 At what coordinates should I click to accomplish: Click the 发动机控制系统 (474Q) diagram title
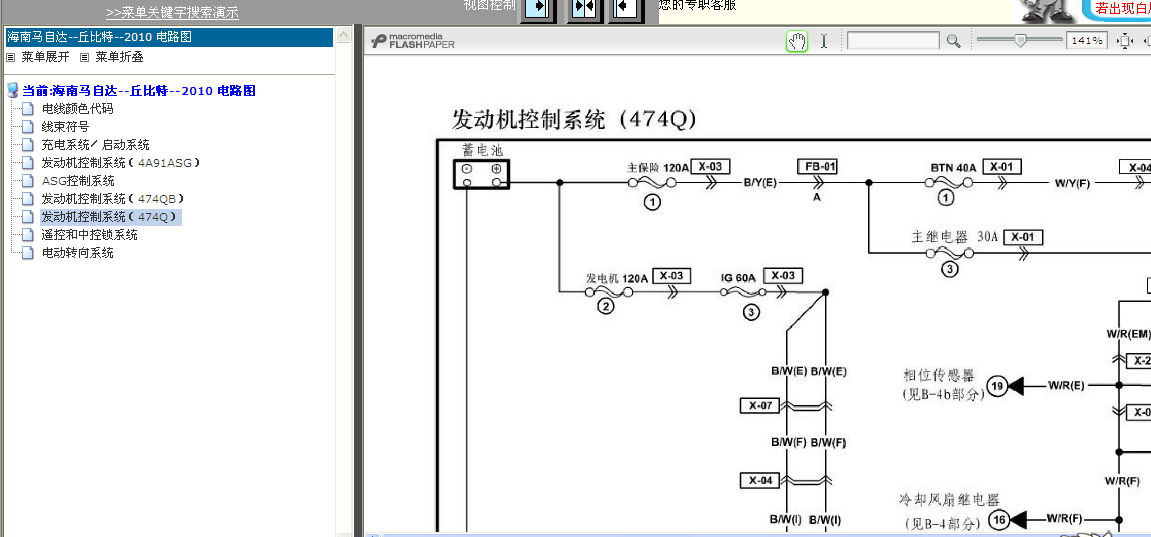point(574,119)
